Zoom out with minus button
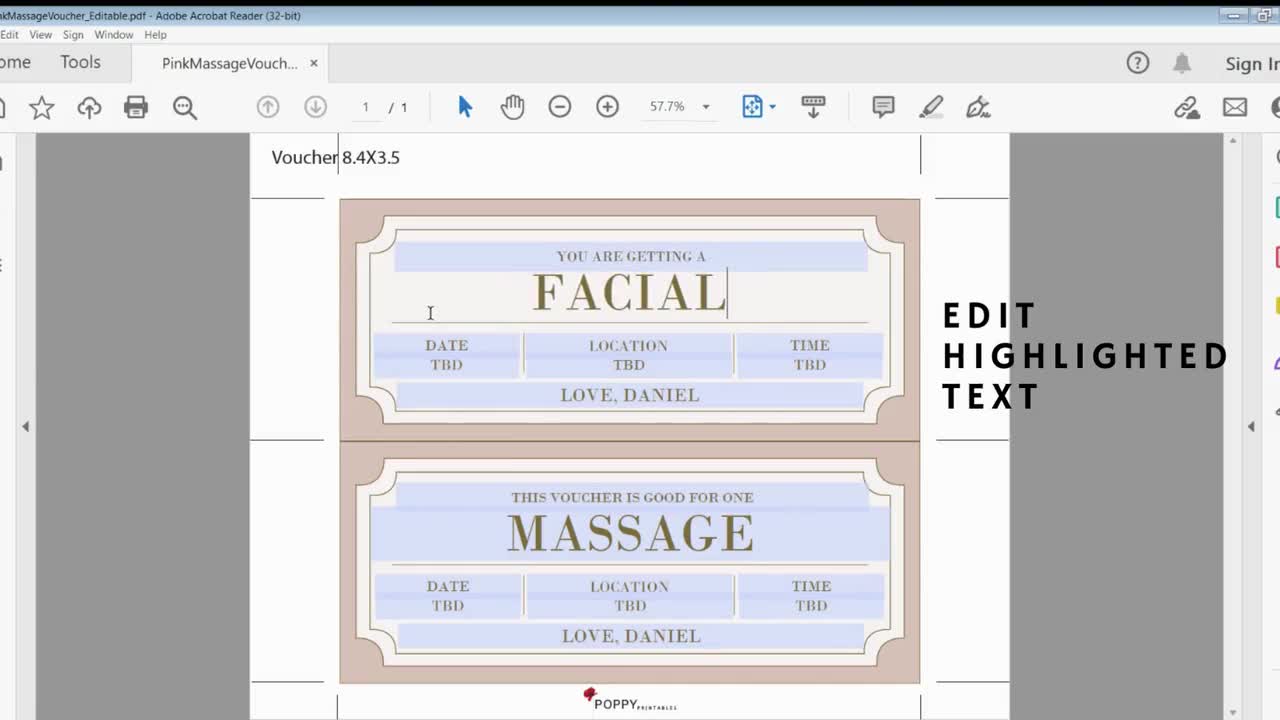 560,107
